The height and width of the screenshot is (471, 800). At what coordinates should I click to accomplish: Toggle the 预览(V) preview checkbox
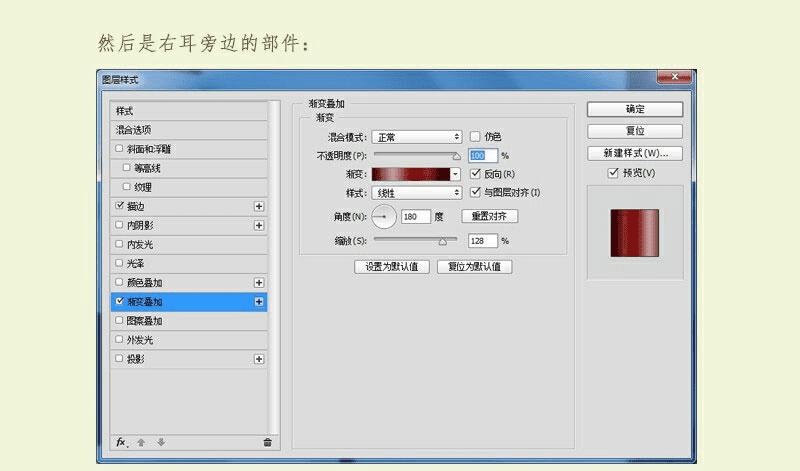tap(613, 173)
